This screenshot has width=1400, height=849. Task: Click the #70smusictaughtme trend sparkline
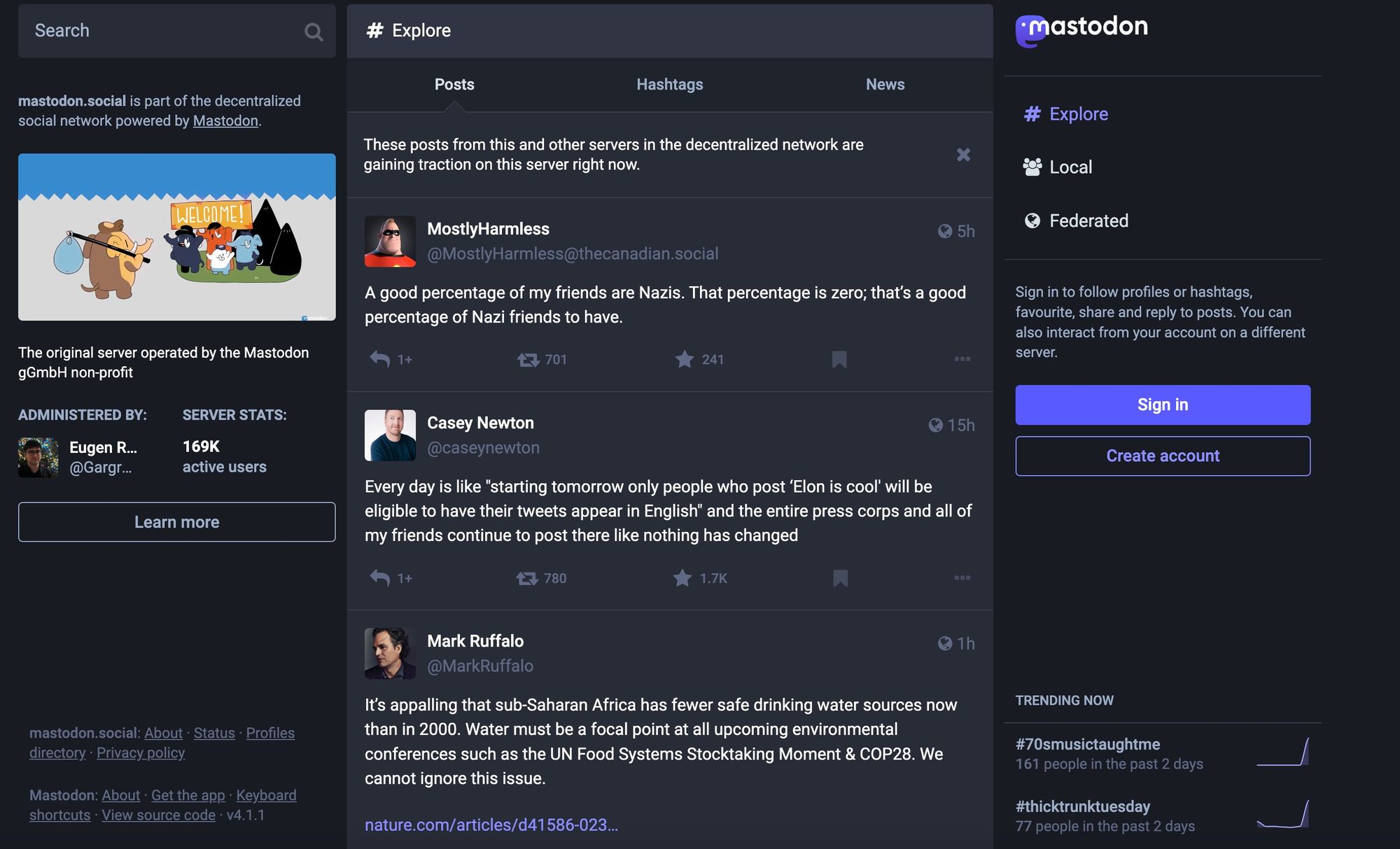1282,752
